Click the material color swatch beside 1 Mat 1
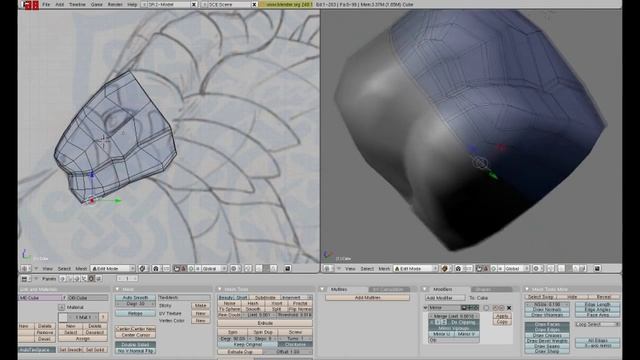Image resolution: width=640 pixels, height=360 pixels. pos(63,317)
